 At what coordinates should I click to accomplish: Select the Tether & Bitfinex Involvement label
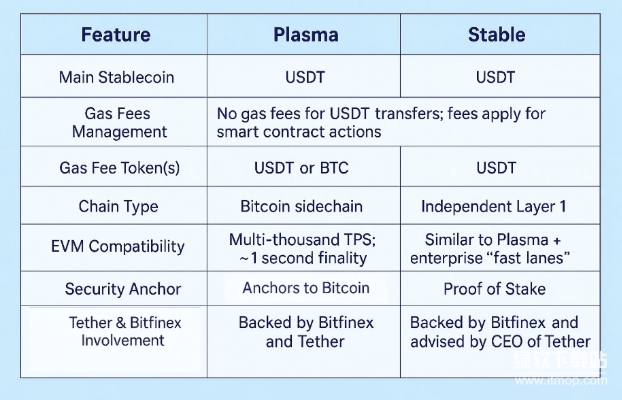(x=124, y=331)
